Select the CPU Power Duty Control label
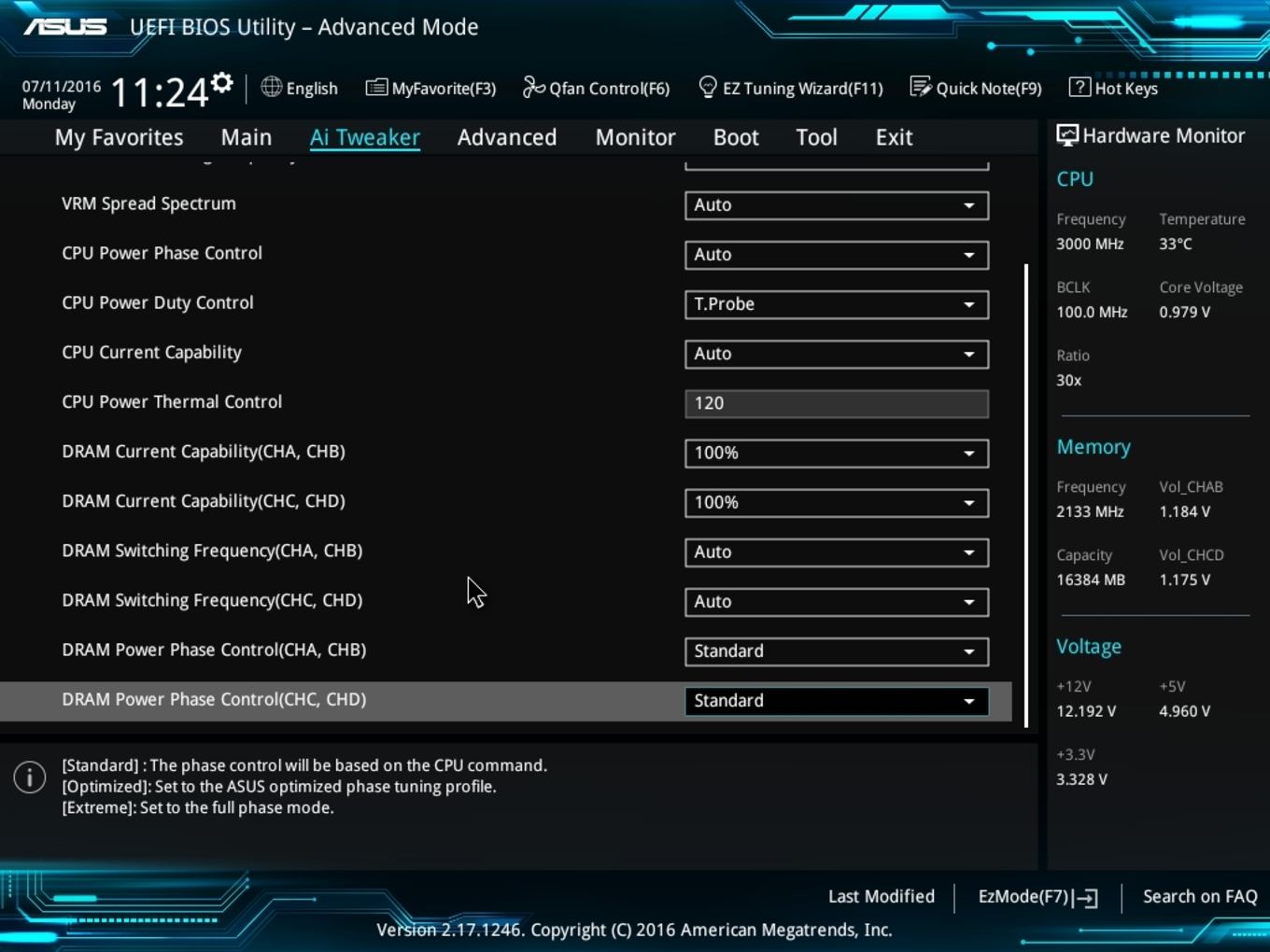 (x=157, y=302)
